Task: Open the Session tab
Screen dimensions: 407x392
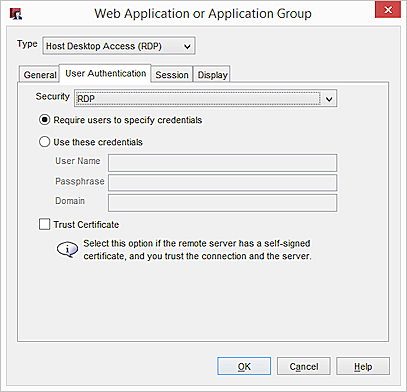Action: [x=172, y=74]
